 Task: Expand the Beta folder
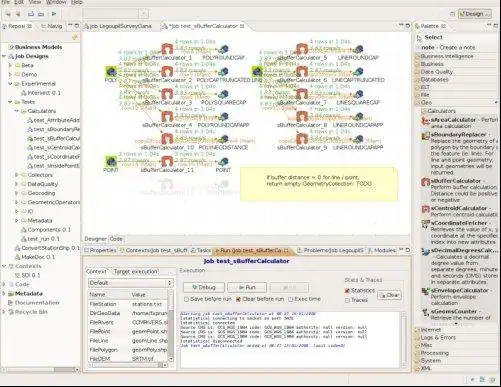click(x=10, y=65)
